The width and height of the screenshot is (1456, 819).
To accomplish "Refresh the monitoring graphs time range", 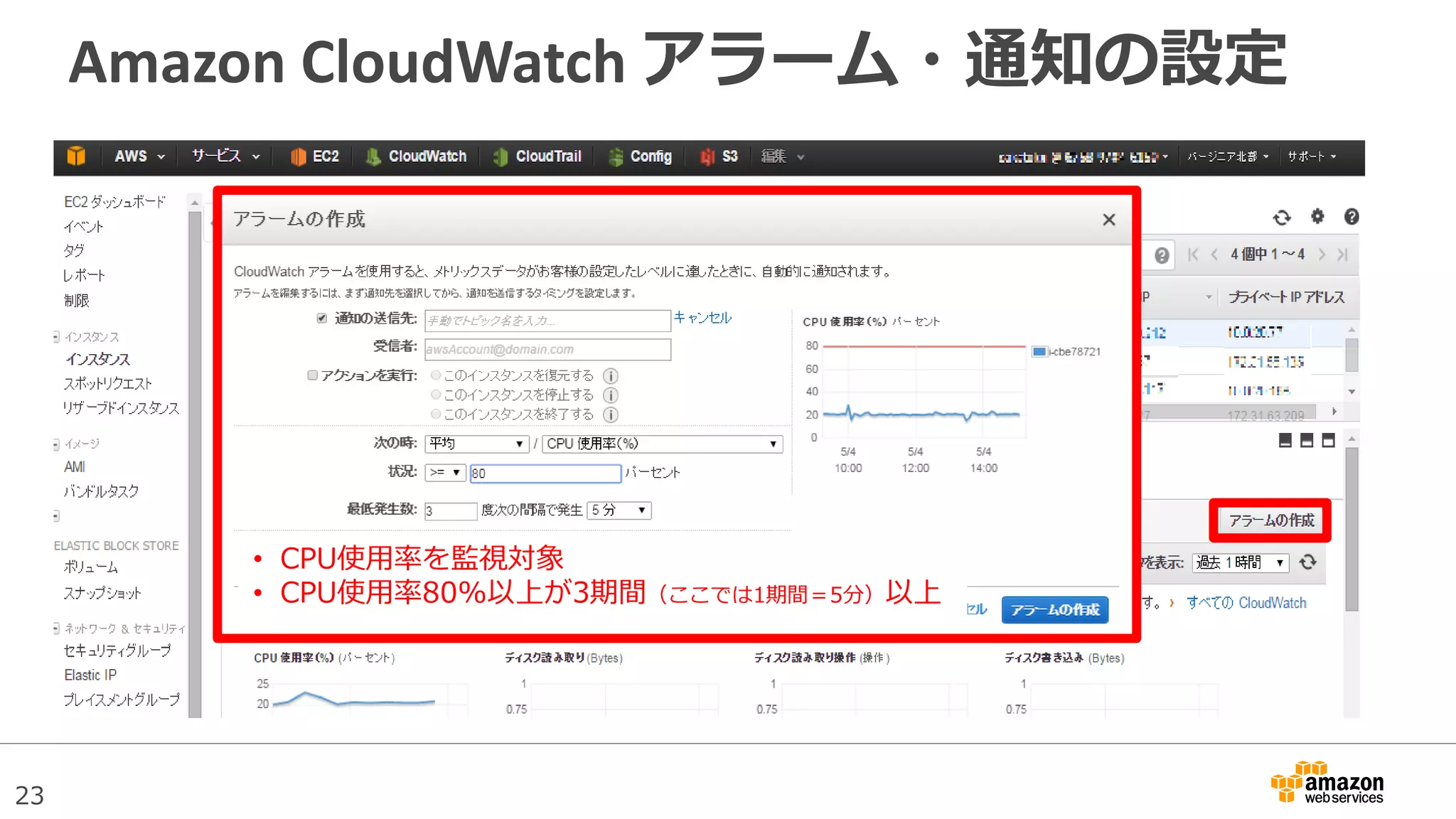I will (x=1308, y=562).
